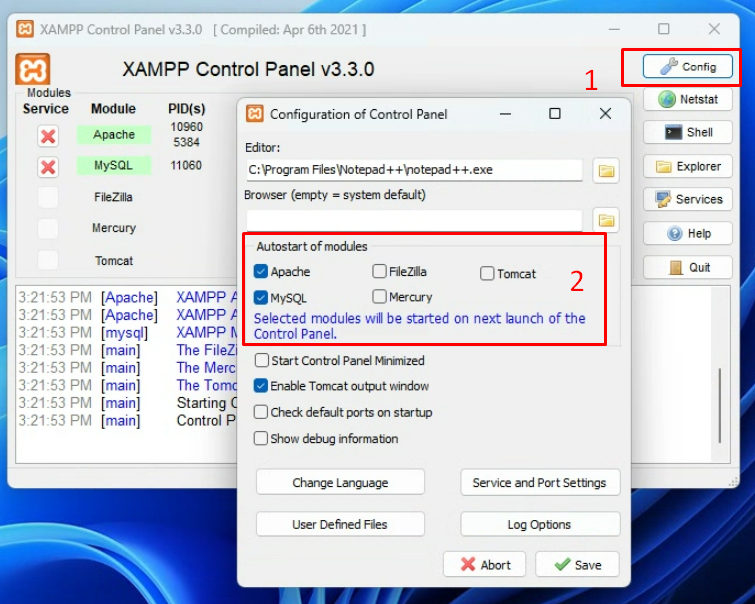Click the Help button
755x604 pixels.
coord(688,233)
